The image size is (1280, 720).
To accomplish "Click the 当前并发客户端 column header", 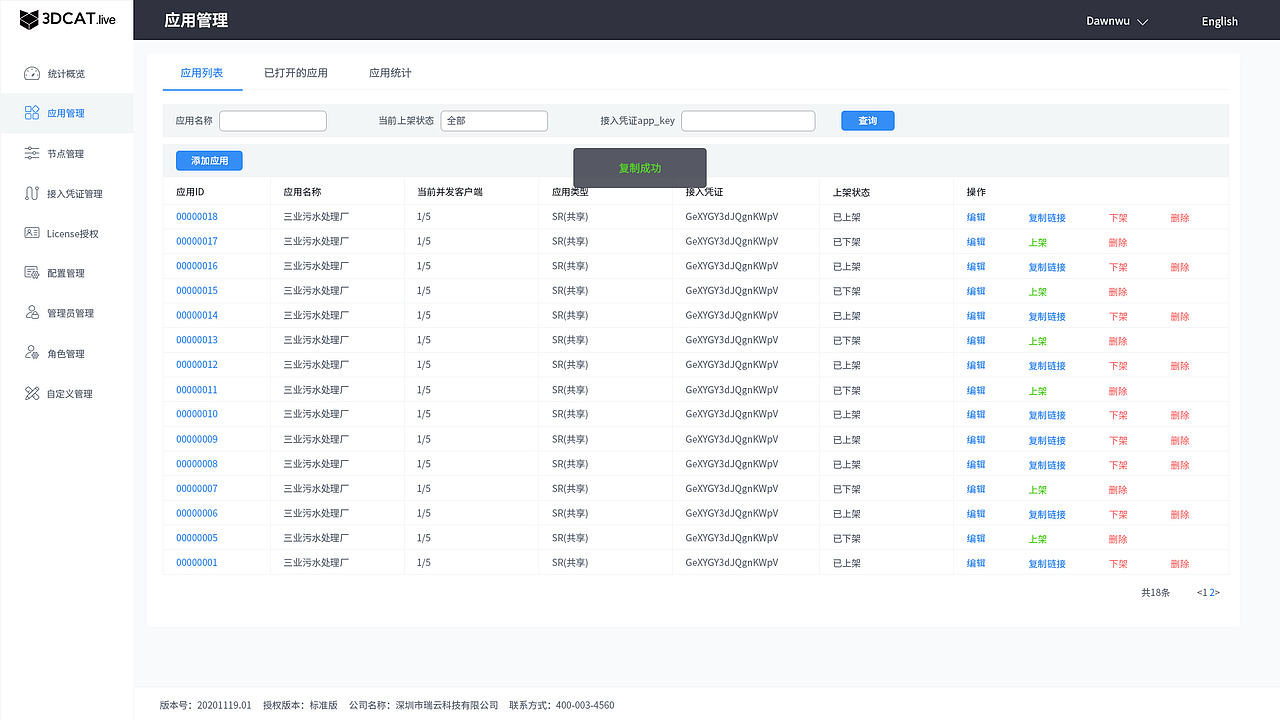I will [449, 192].
